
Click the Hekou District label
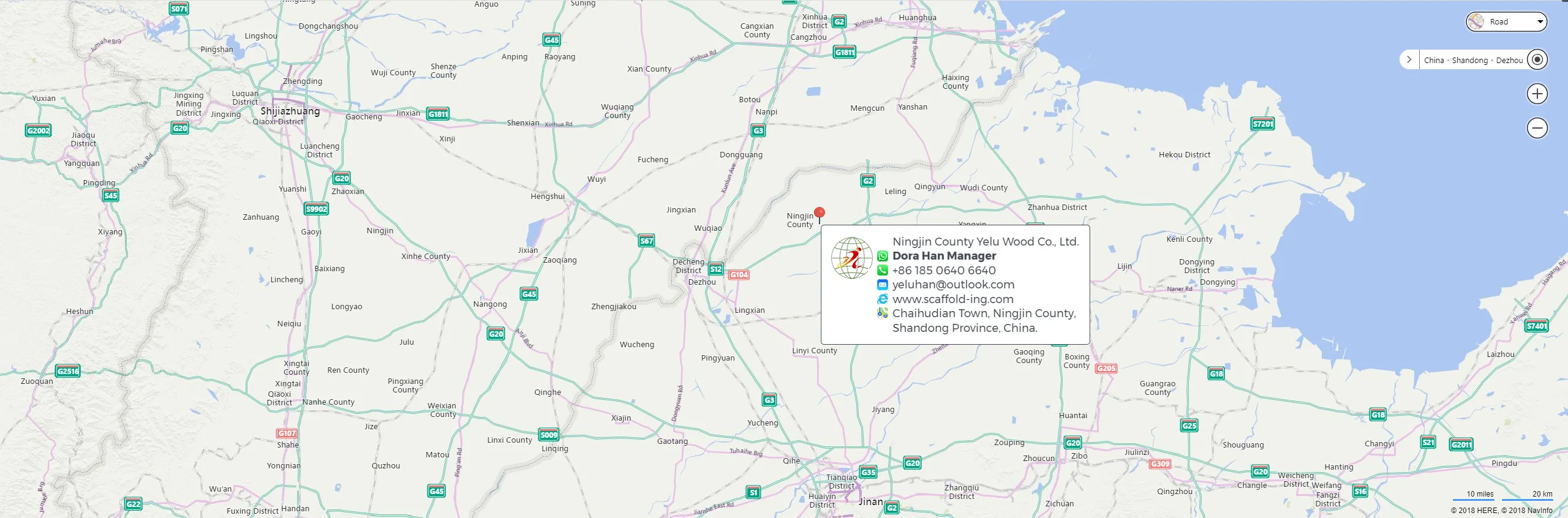(x=1185, y=155)
